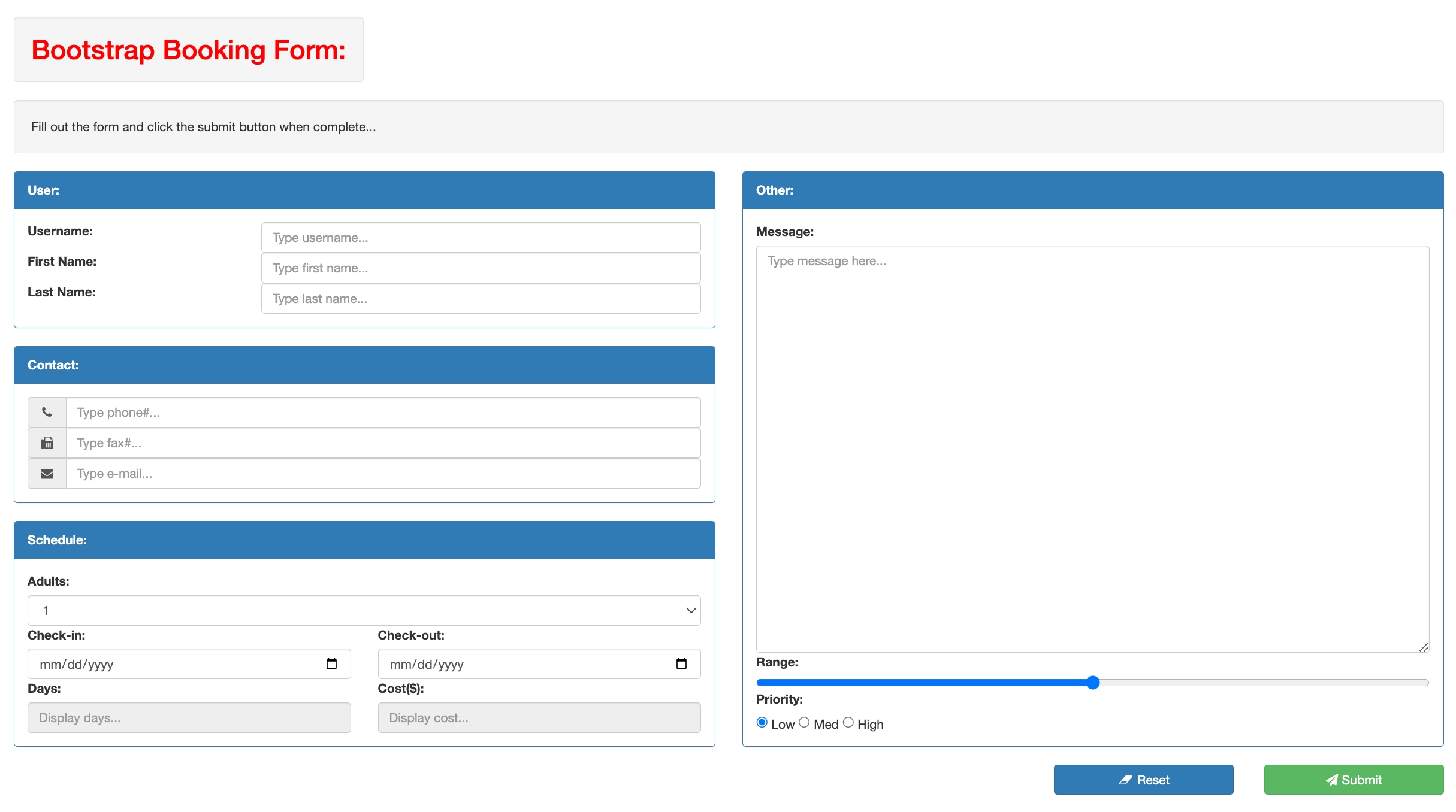Screen dimensions: 1456x812
Task: Expand the Adults dropdown
Action: tap(364, 610)
